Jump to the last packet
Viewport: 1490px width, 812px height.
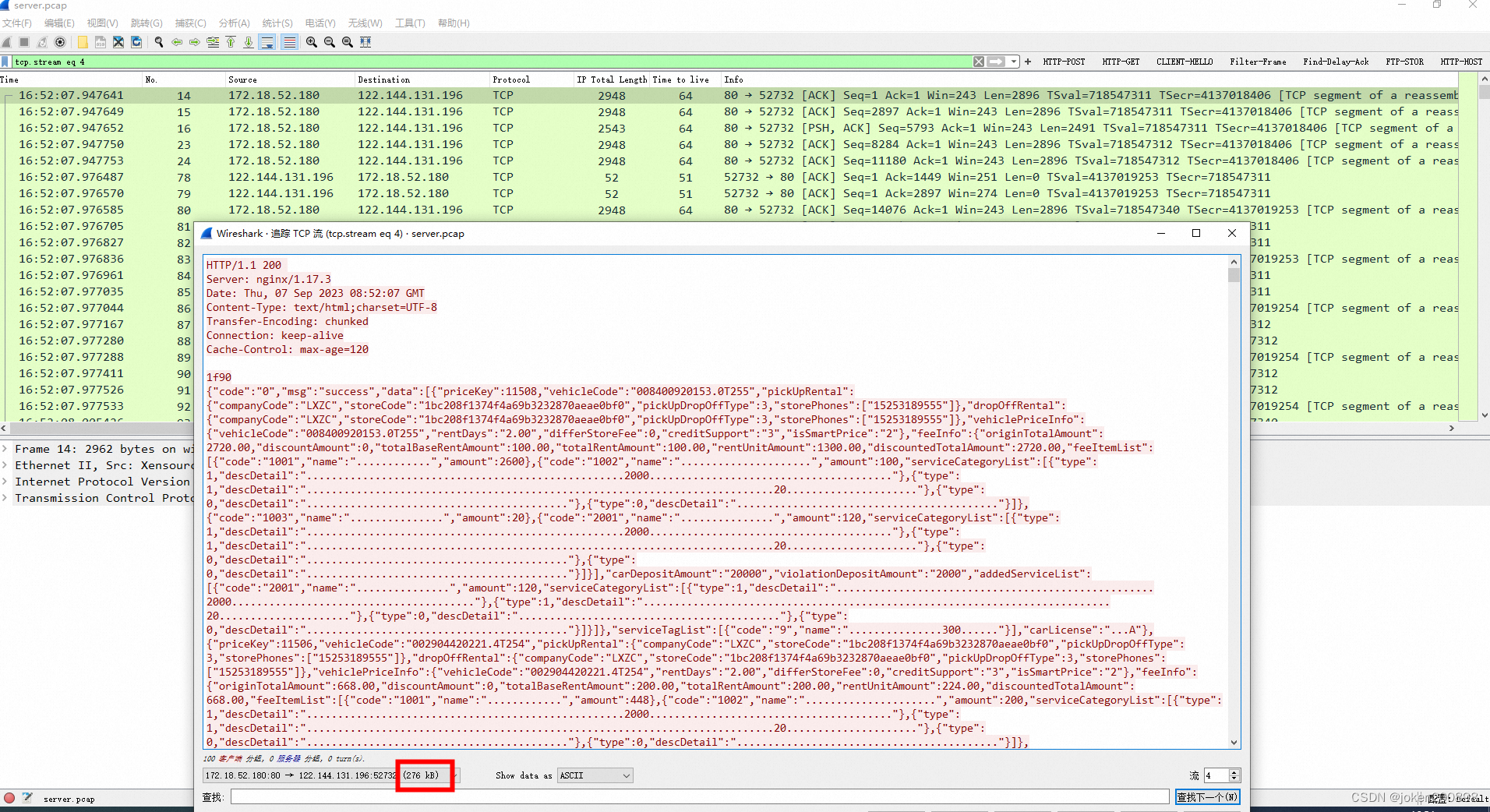tap(249, 42)
